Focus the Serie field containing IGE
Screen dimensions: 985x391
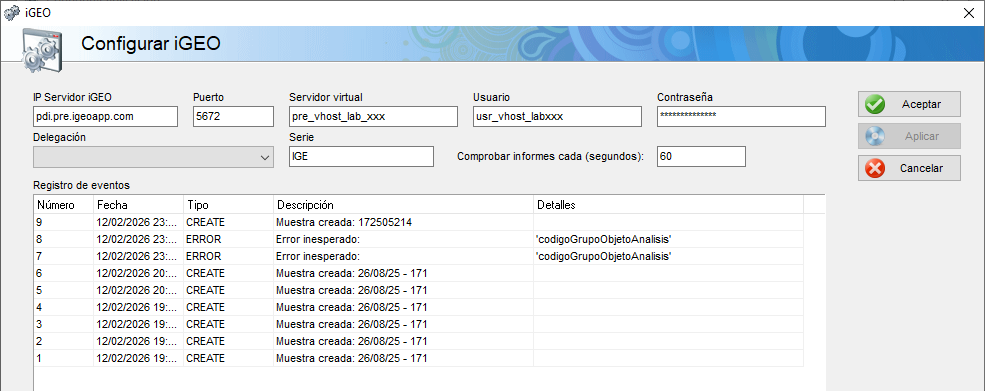pos(361,157)
